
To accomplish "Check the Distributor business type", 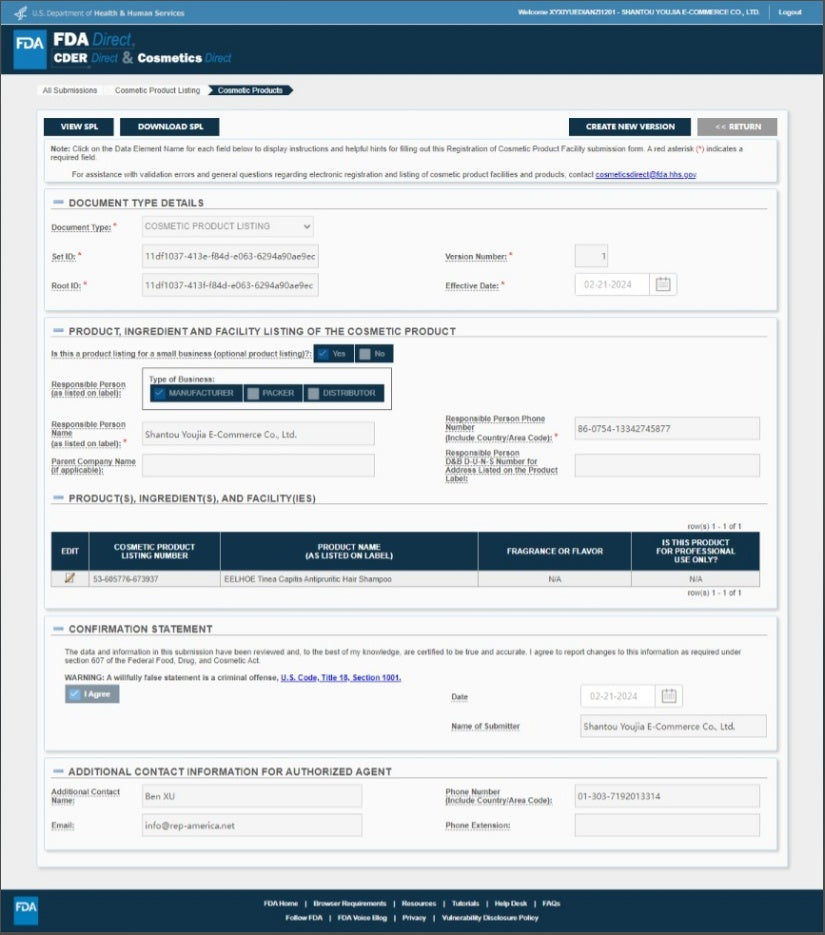I will [313, 393].
